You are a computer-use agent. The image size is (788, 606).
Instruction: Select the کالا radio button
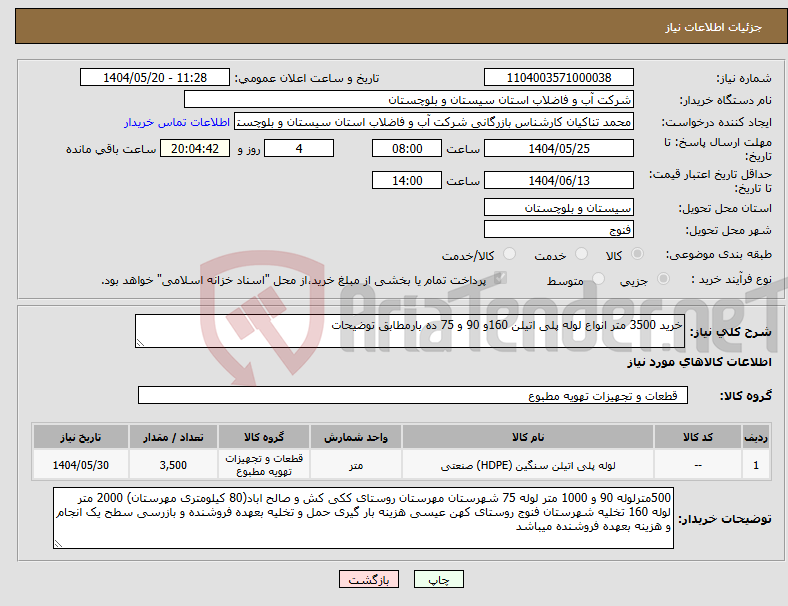pyautogui.click(x=637, y=254)
